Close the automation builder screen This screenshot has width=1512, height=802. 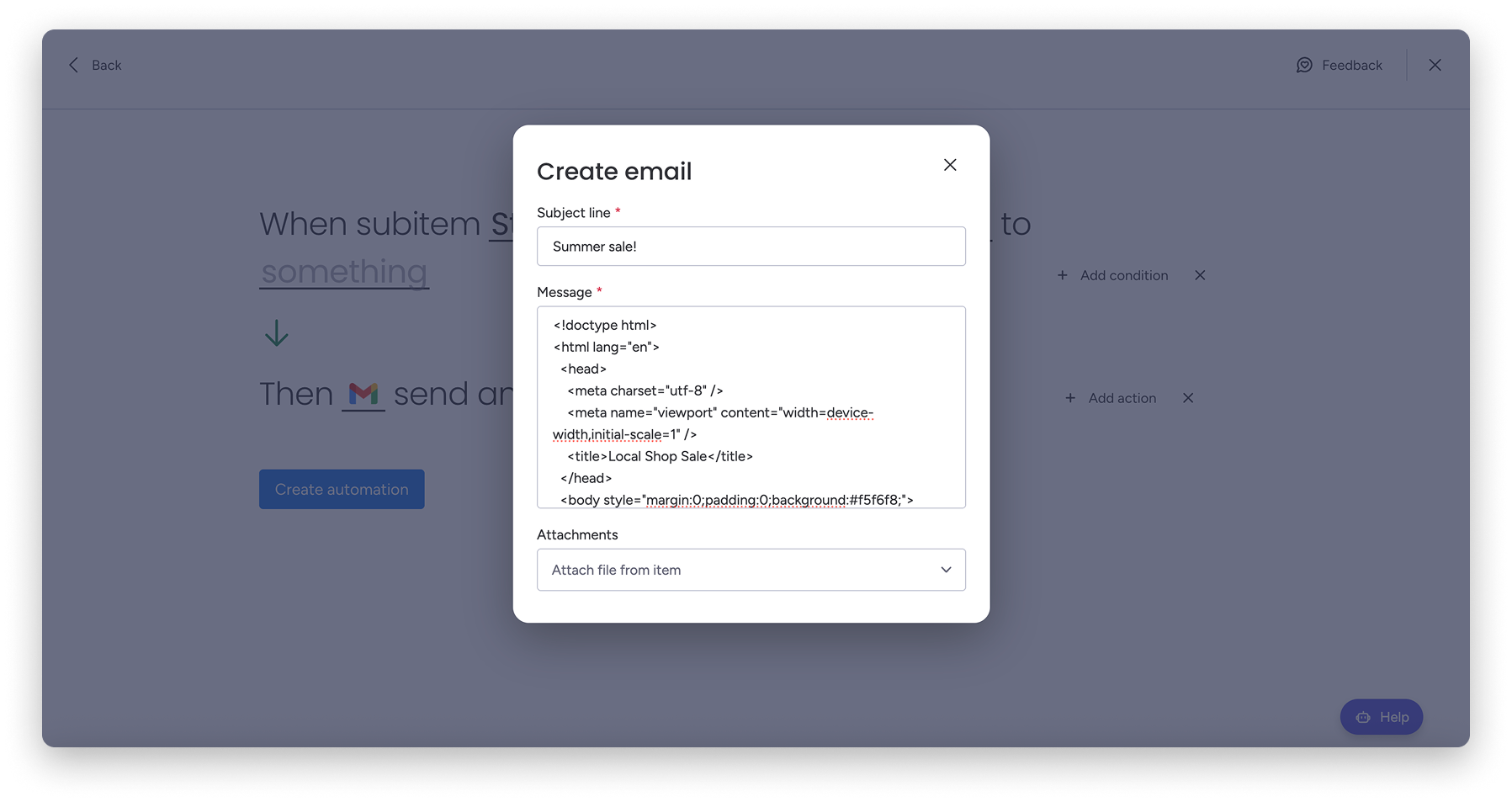coord(1435,65)
